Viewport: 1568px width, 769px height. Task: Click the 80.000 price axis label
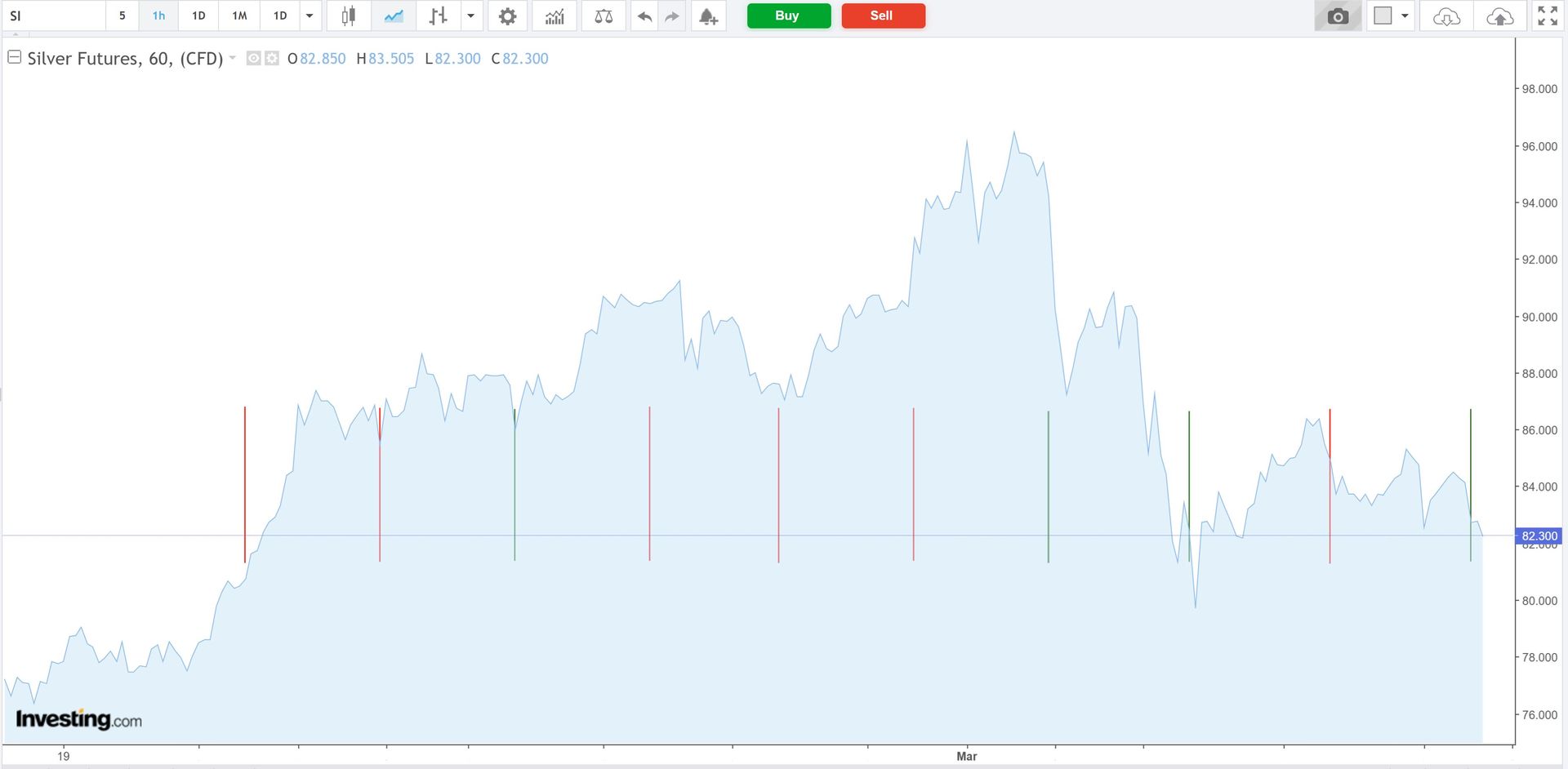[1539, 601]
